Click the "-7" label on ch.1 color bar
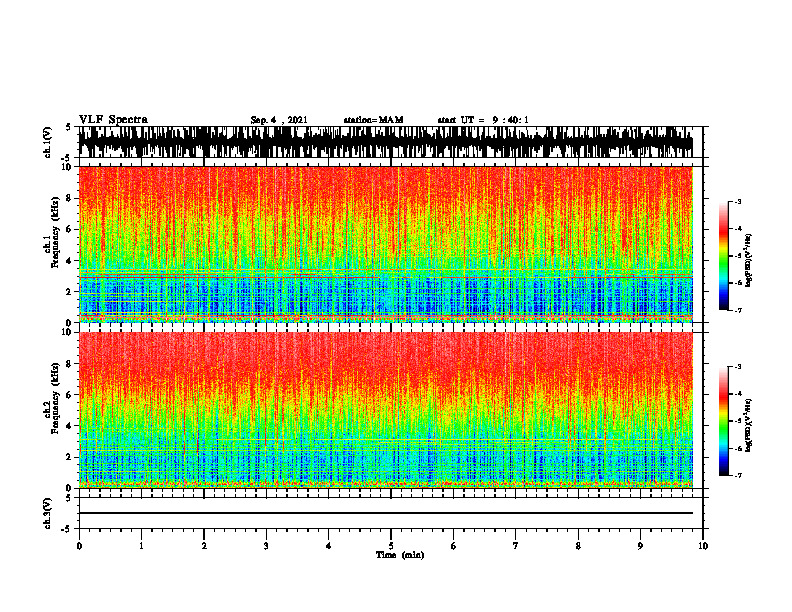This screenshot has height=612, width=792. 738,310
